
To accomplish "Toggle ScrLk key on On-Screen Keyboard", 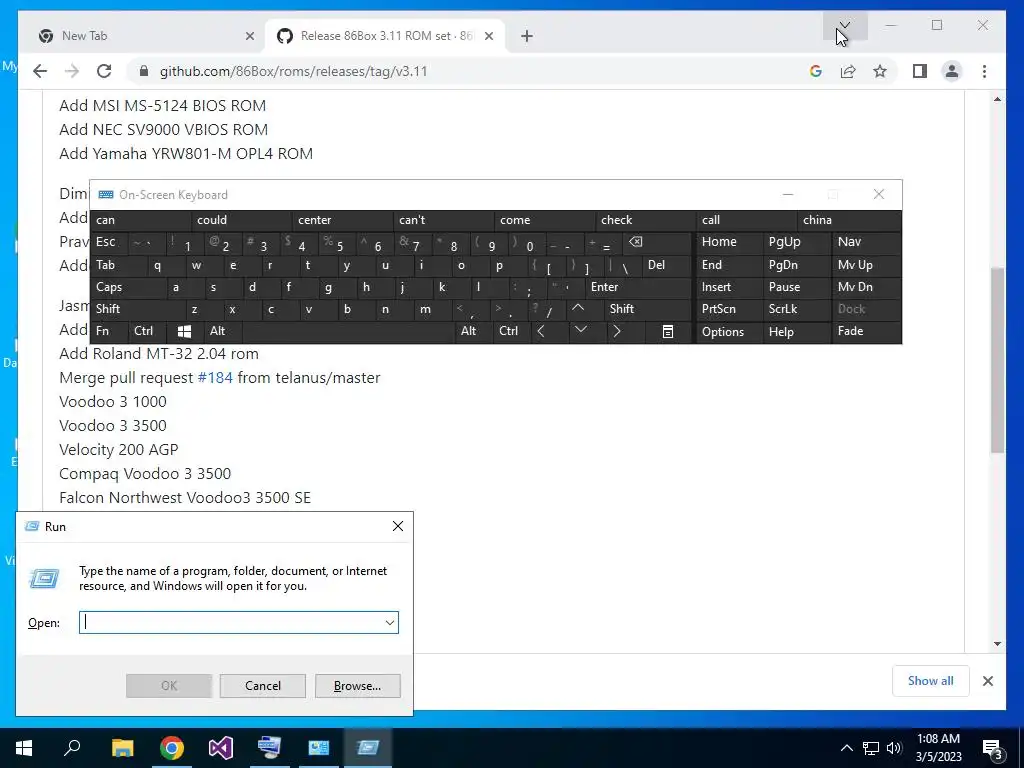I will 796,309.
